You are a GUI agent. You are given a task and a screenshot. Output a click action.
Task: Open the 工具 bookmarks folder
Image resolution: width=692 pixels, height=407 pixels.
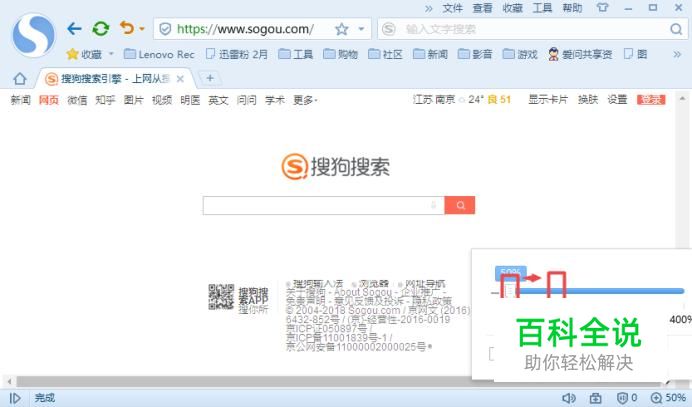pyautogui.click(x=296, y=54)
